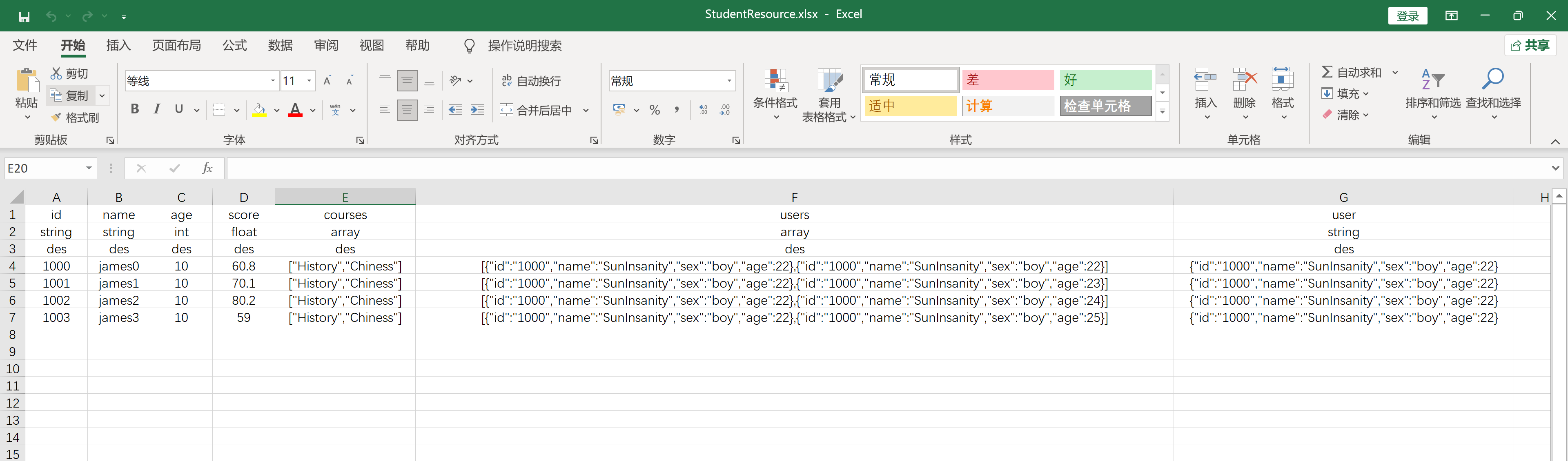Open the font size dropdown
Screen dimensions: 1568x461
click(309, 81)
